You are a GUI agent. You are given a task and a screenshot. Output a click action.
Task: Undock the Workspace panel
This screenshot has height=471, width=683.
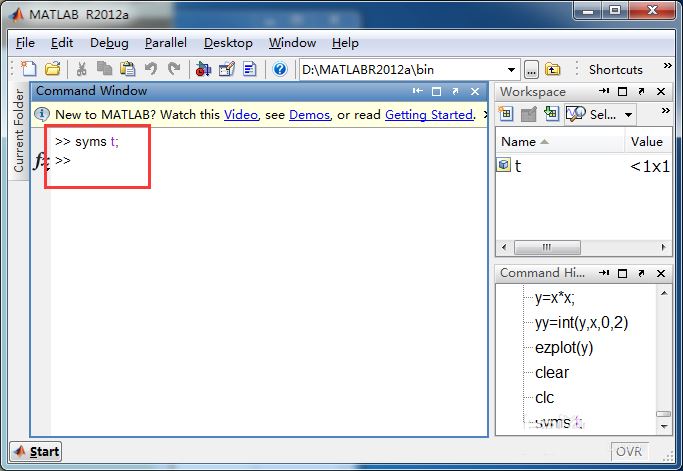point(641,91)
